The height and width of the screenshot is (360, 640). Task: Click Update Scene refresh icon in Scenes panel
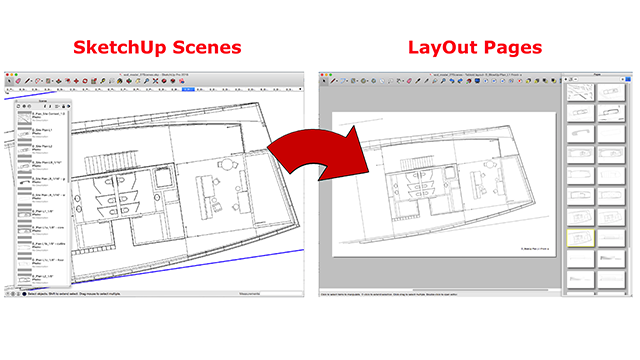pos(18,106)
